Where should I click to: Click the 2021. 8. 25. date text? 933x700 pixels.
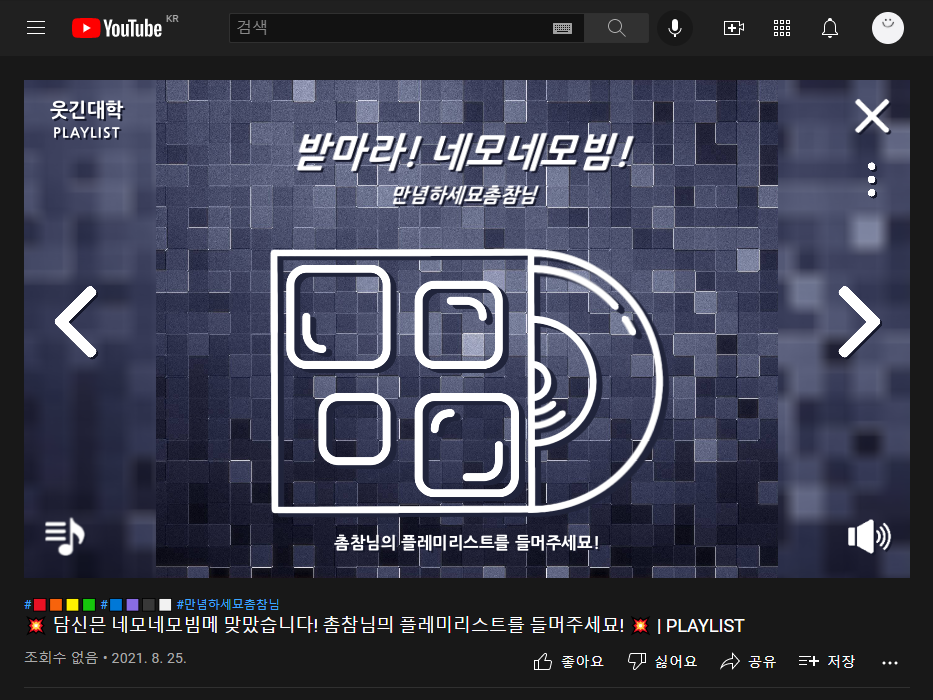(x=149, y=658)
